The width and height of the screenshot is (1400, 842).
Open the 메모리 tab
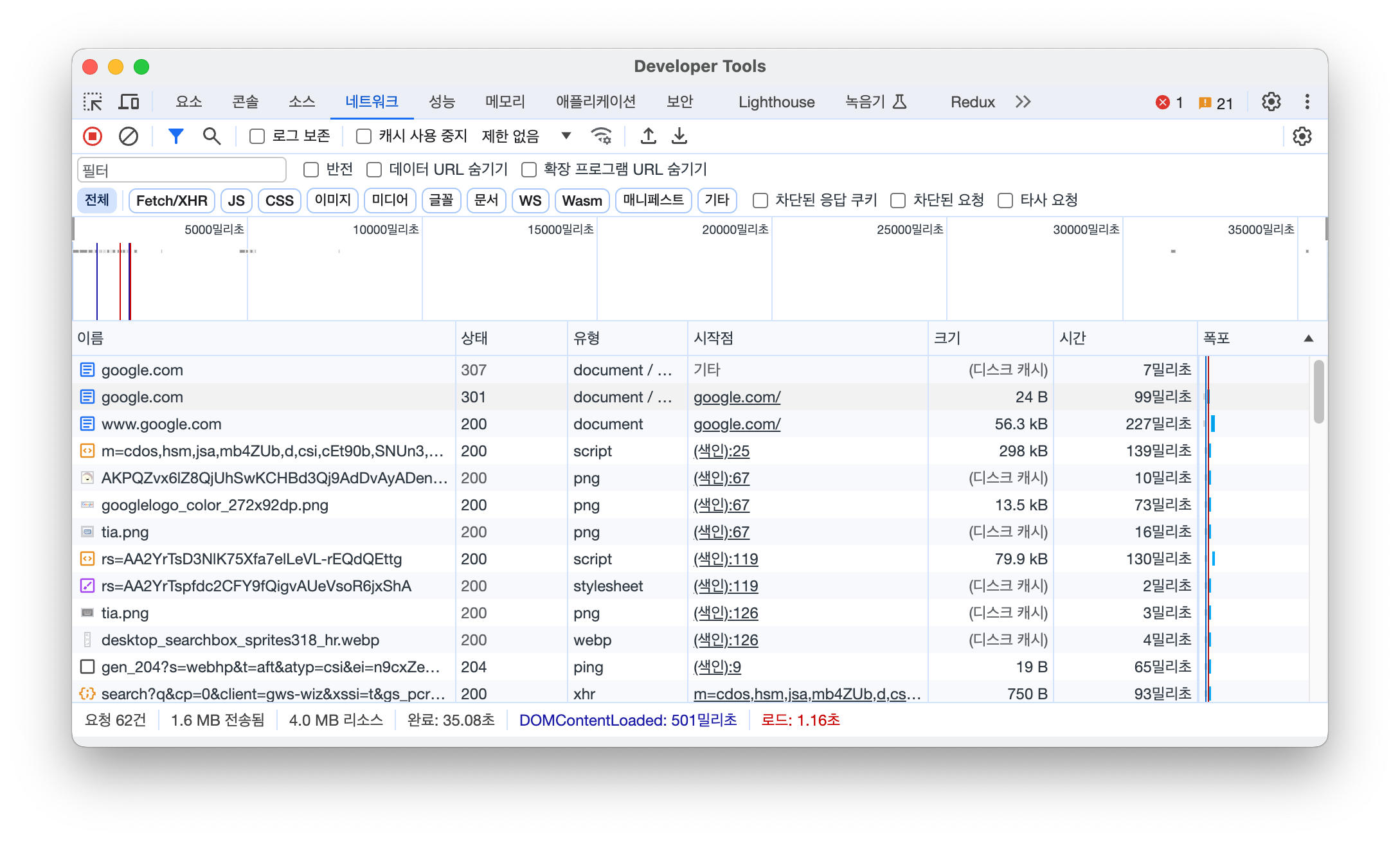505,102
